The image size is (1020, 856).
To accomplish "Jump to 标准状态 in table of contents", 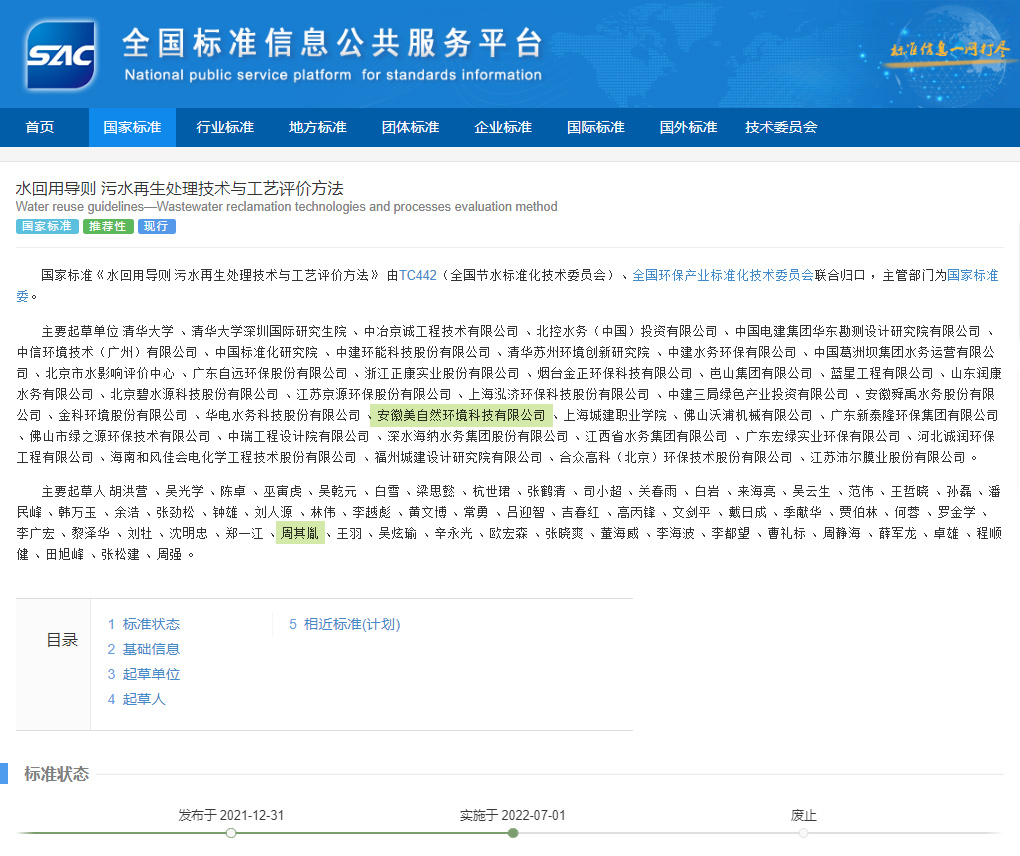I will pos(144,624).
